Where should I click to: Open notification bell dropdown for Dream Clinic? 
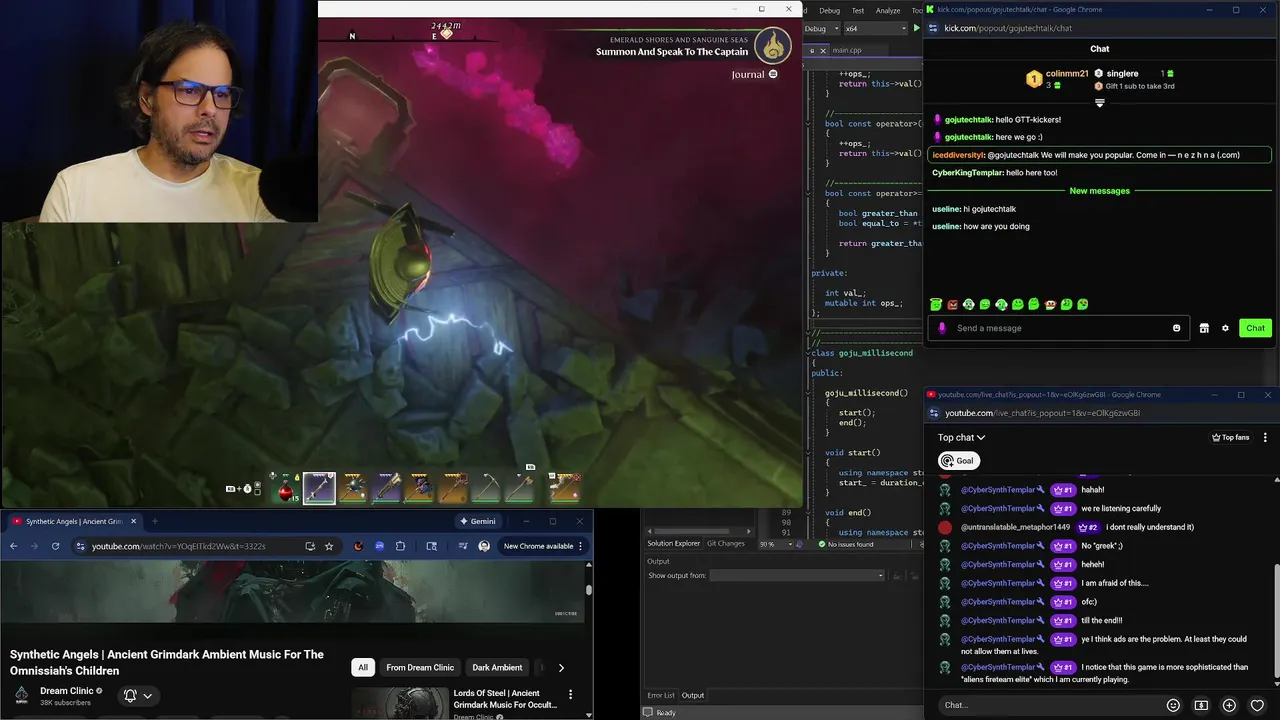(138, 695)
